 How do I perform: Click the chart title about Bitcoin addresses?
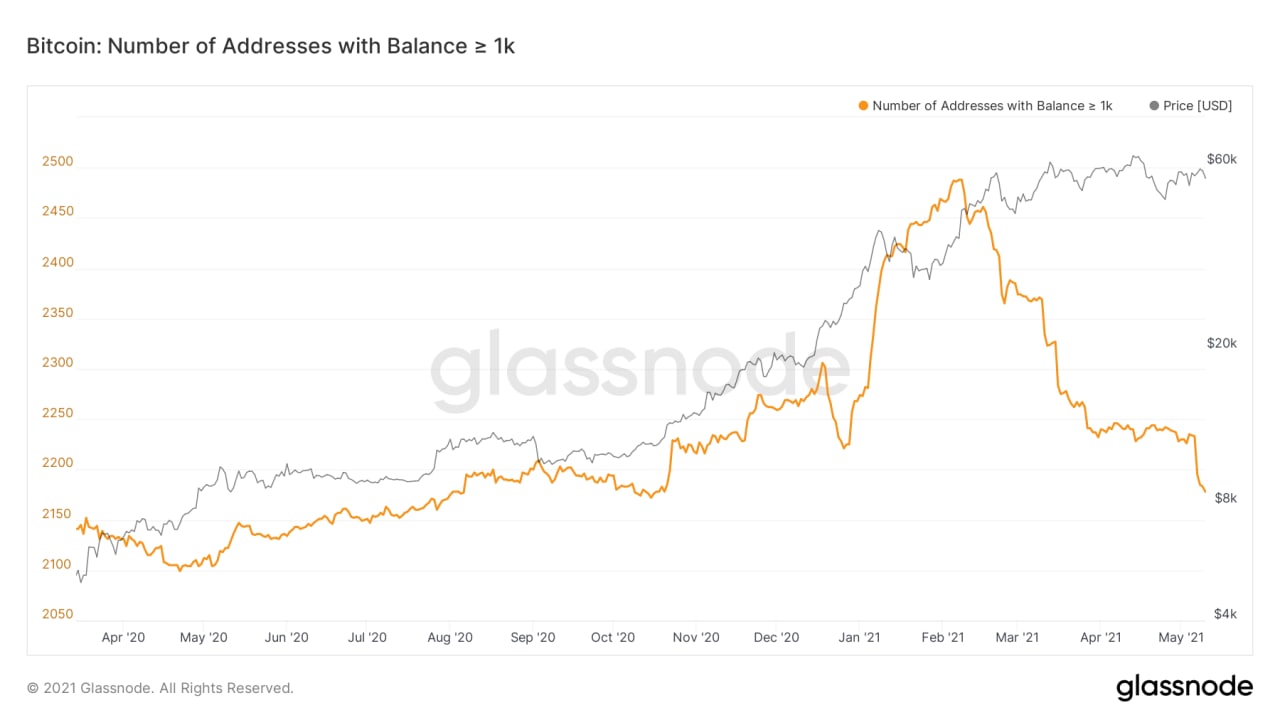coord(270,46)
